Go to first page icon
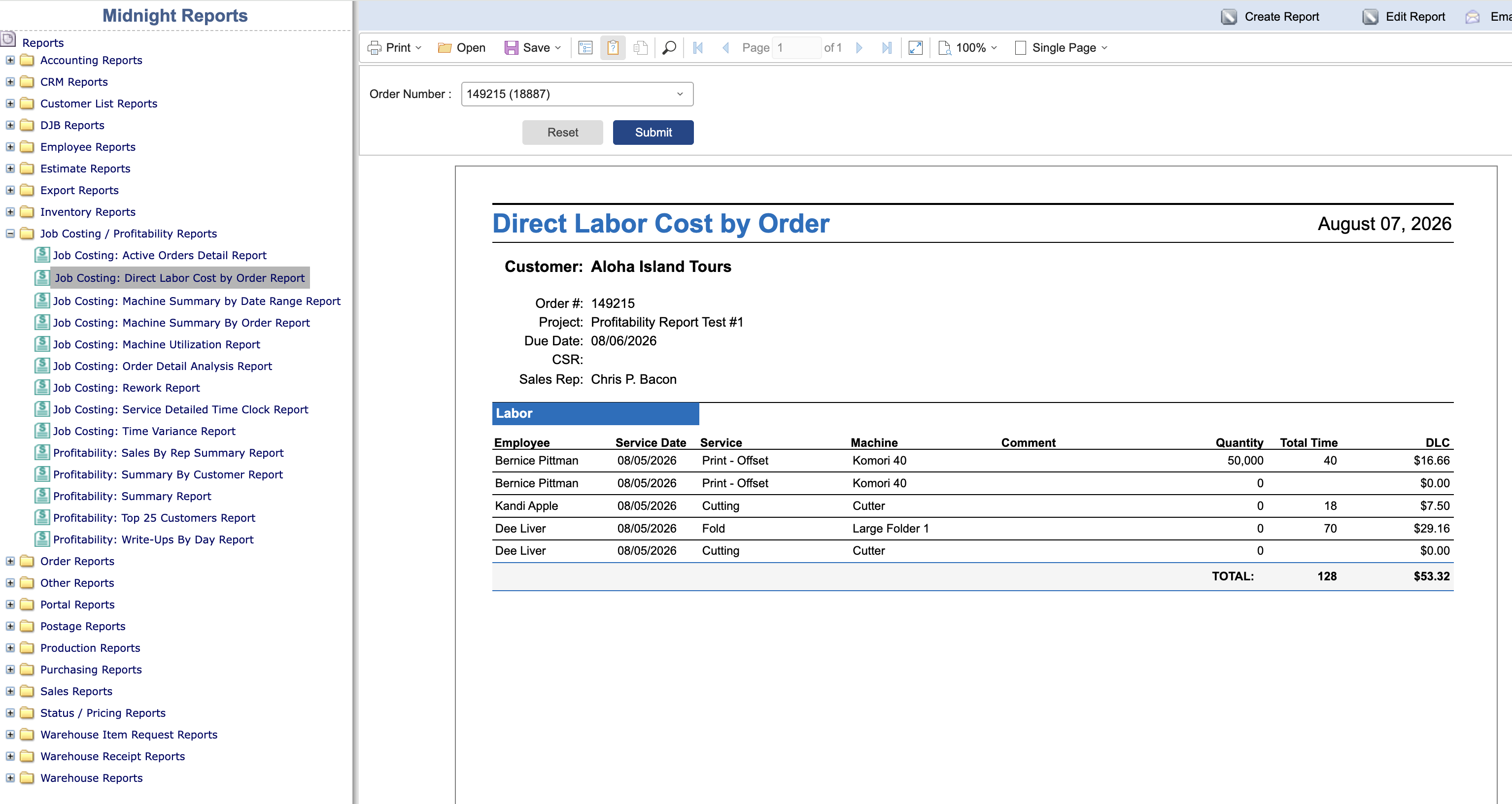Viewport: 1512px width, 804px height. point(698,47)
